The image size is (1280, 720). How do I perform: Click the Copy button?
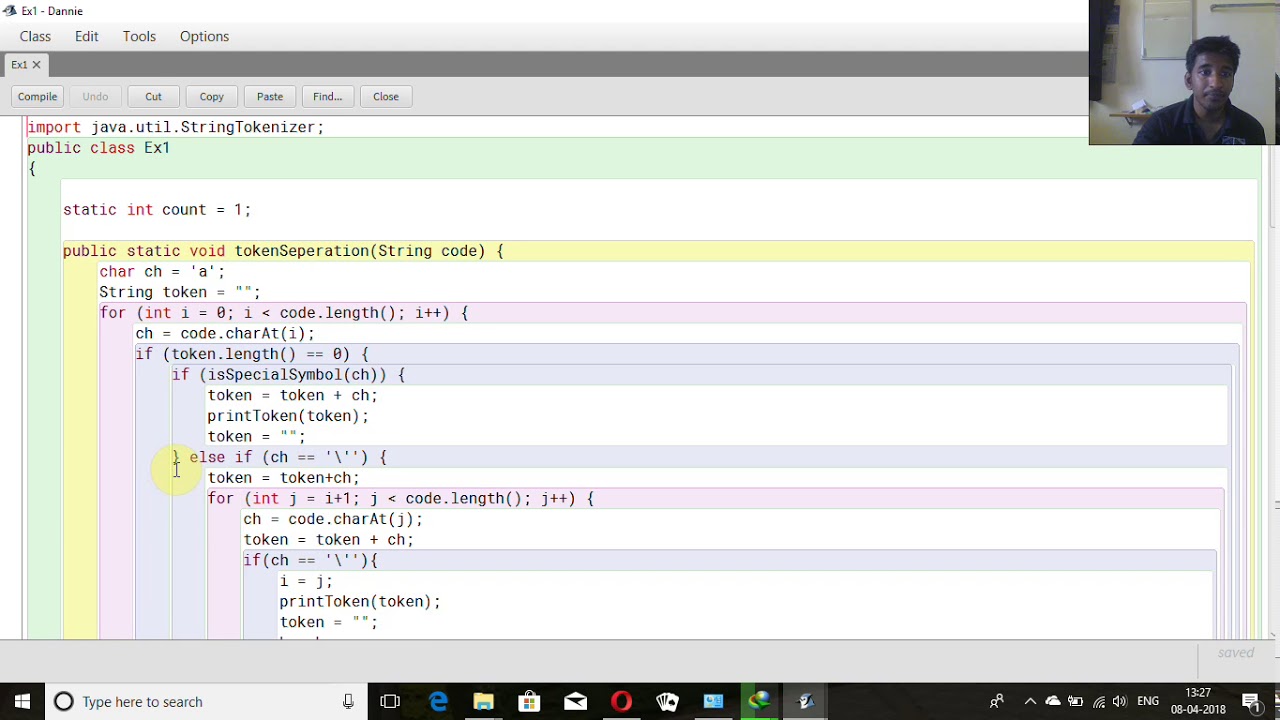click(x=211, y=97)
